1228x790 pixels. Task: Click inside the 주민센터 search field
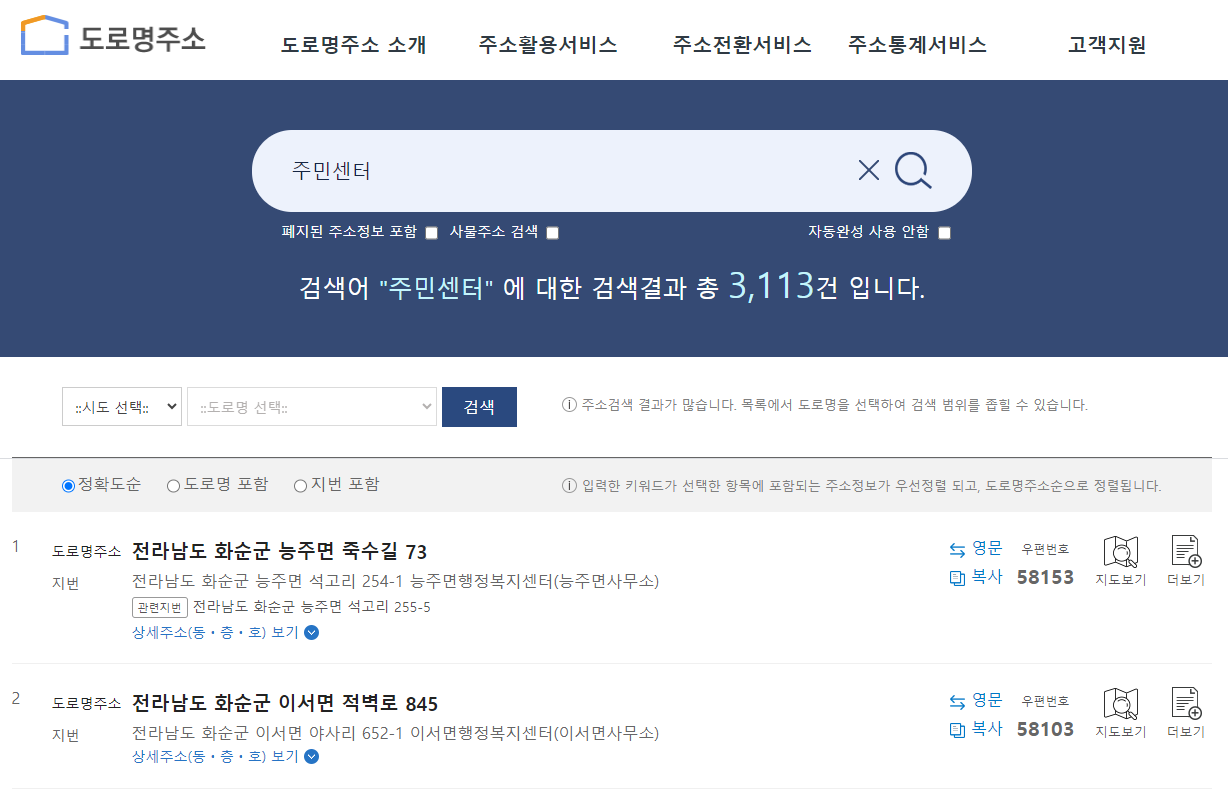[550, 170]
